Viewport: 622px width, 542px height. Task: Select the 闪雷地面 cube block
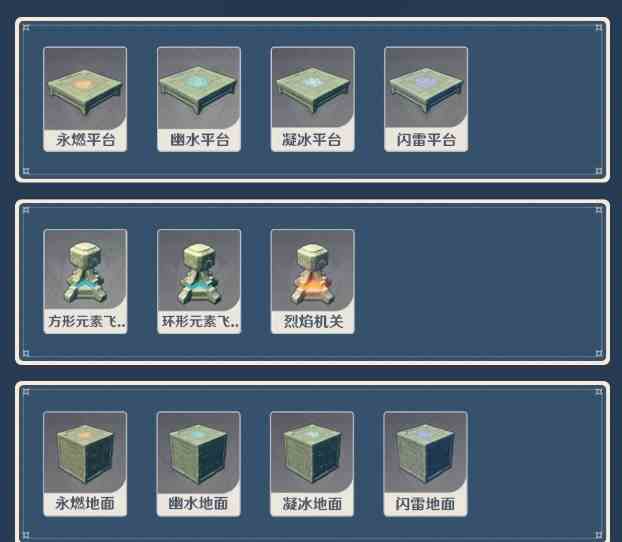click(426, 454)
